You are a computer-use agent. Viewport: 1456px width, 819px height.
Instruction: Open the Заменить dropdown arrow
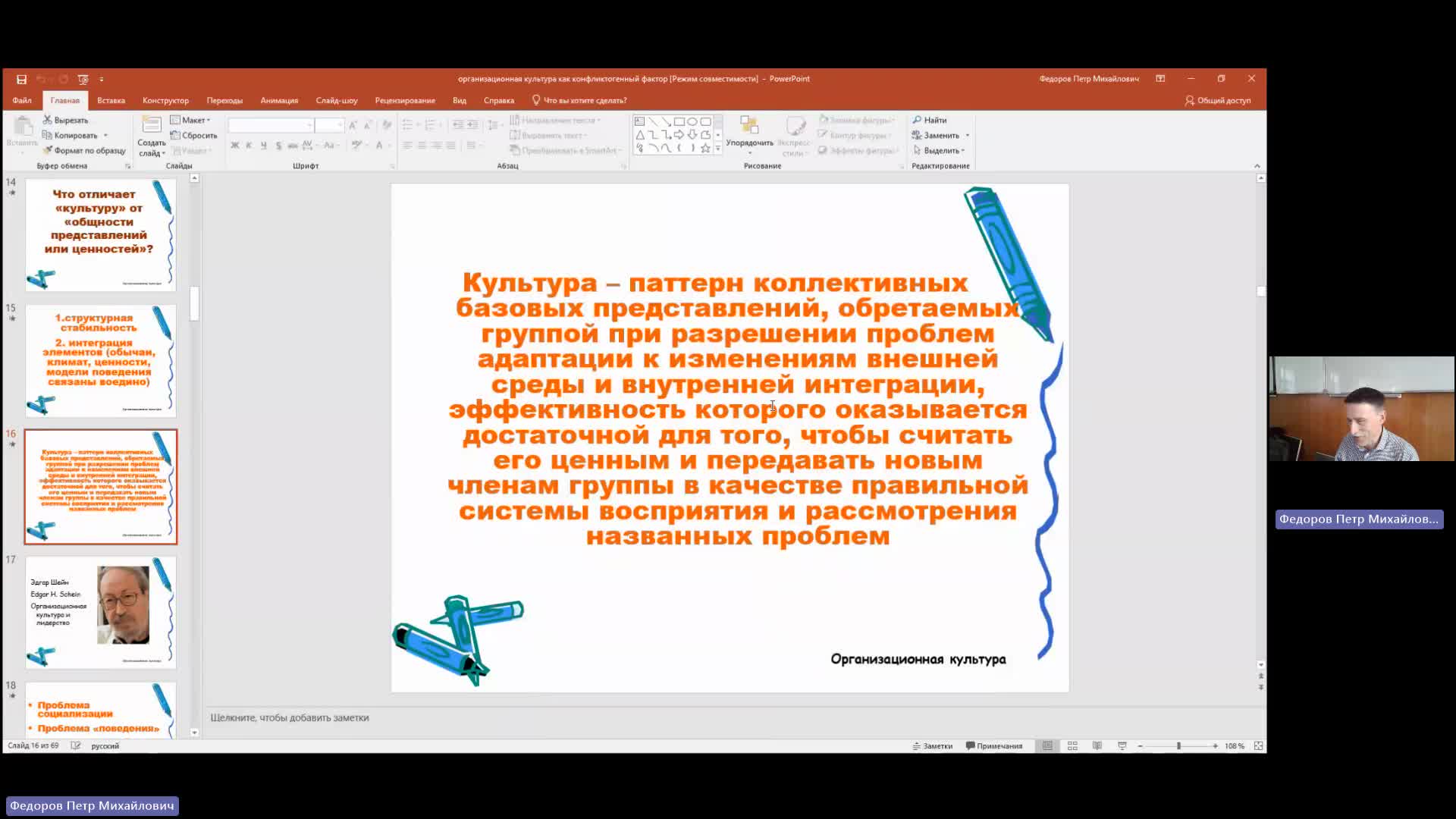[x=968, y=136]
